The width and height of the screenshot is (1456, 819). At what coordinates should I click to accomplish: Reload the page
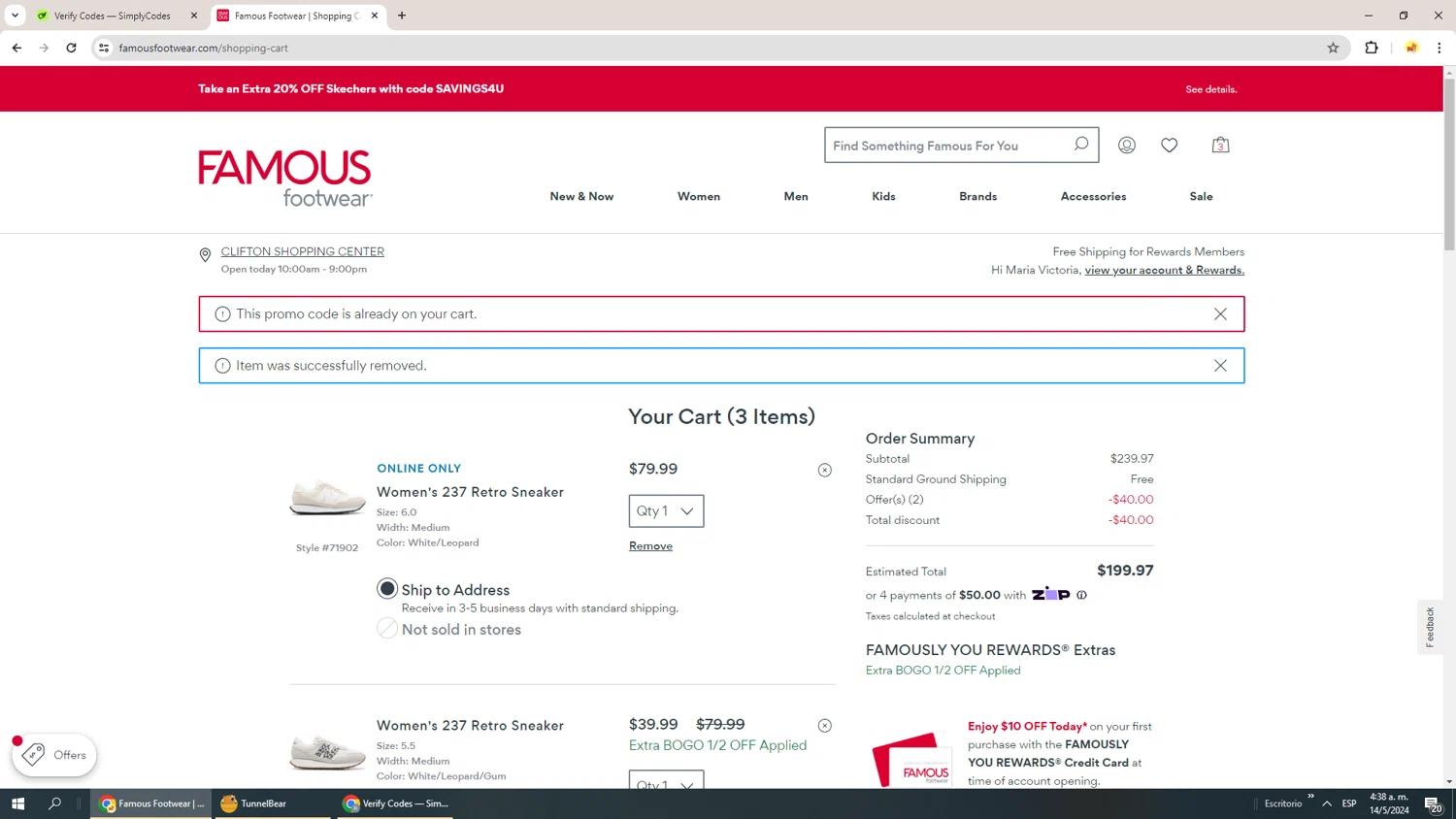point(71,48)
